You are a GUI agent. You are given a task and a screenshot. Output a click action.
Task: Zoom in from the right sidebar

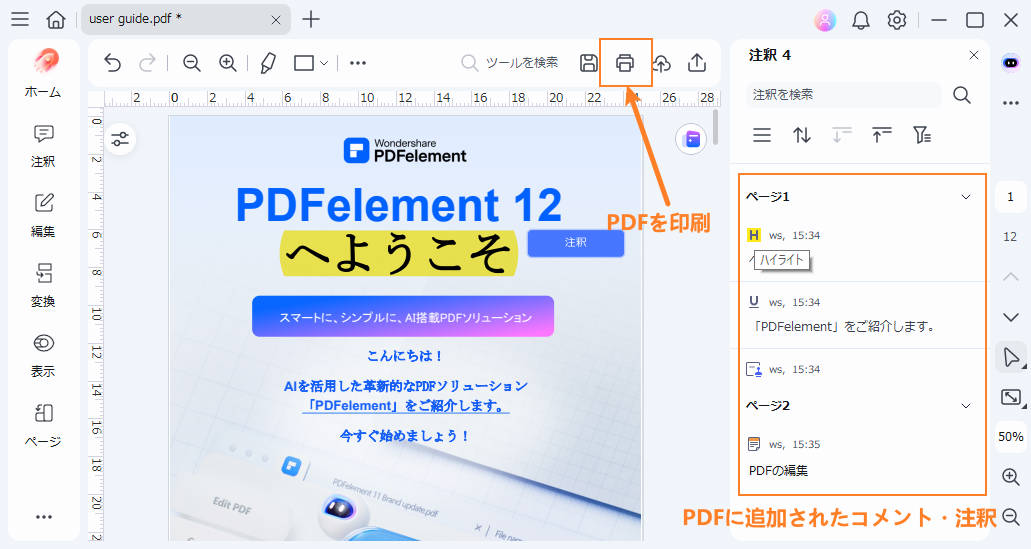tap(1011, 477)
